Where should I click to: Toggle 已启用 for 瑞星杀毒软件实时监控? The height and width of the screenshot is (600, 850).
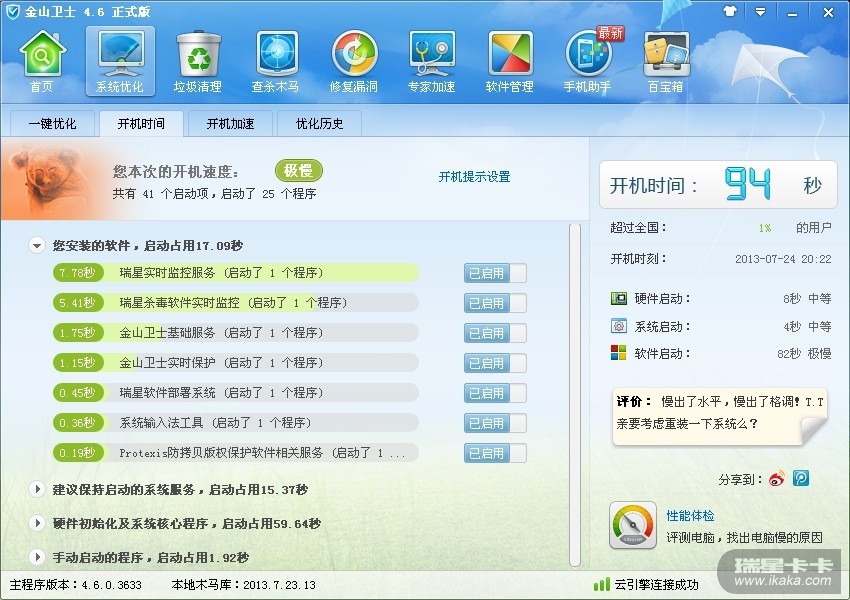tap(495, 303)
